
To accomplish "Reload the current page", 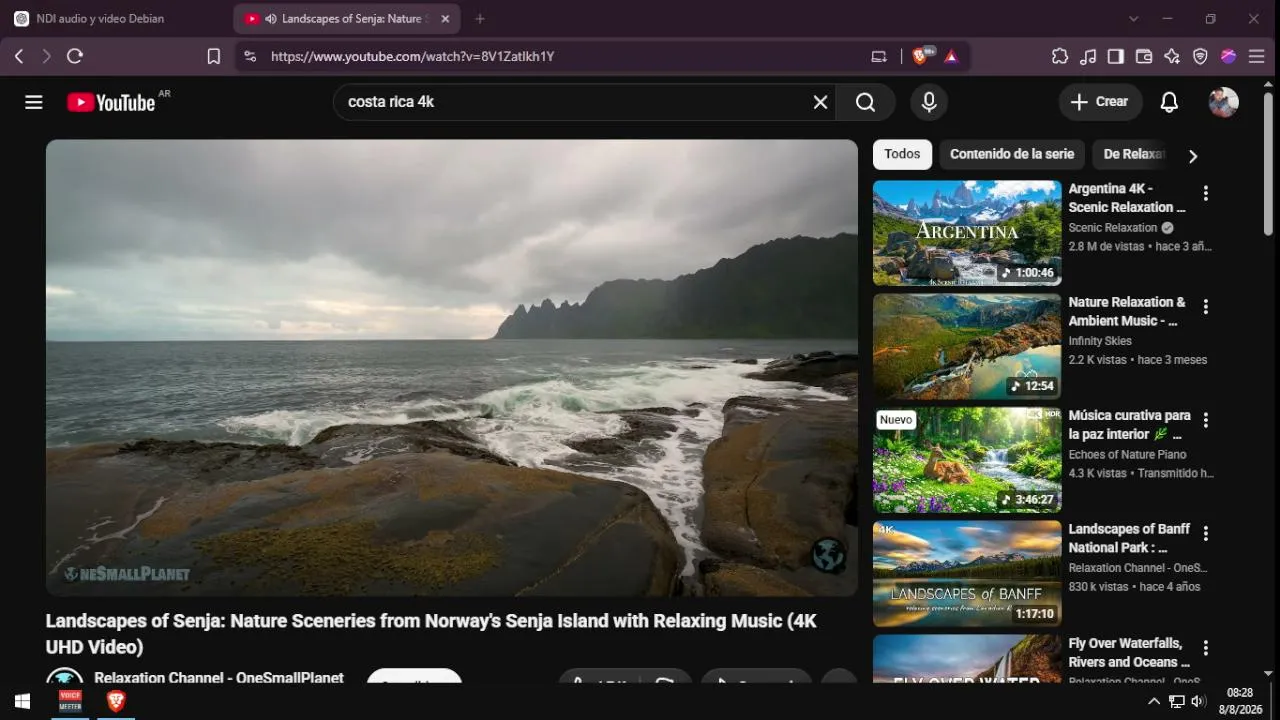I will pyautogui.click(x=75, y=57).
